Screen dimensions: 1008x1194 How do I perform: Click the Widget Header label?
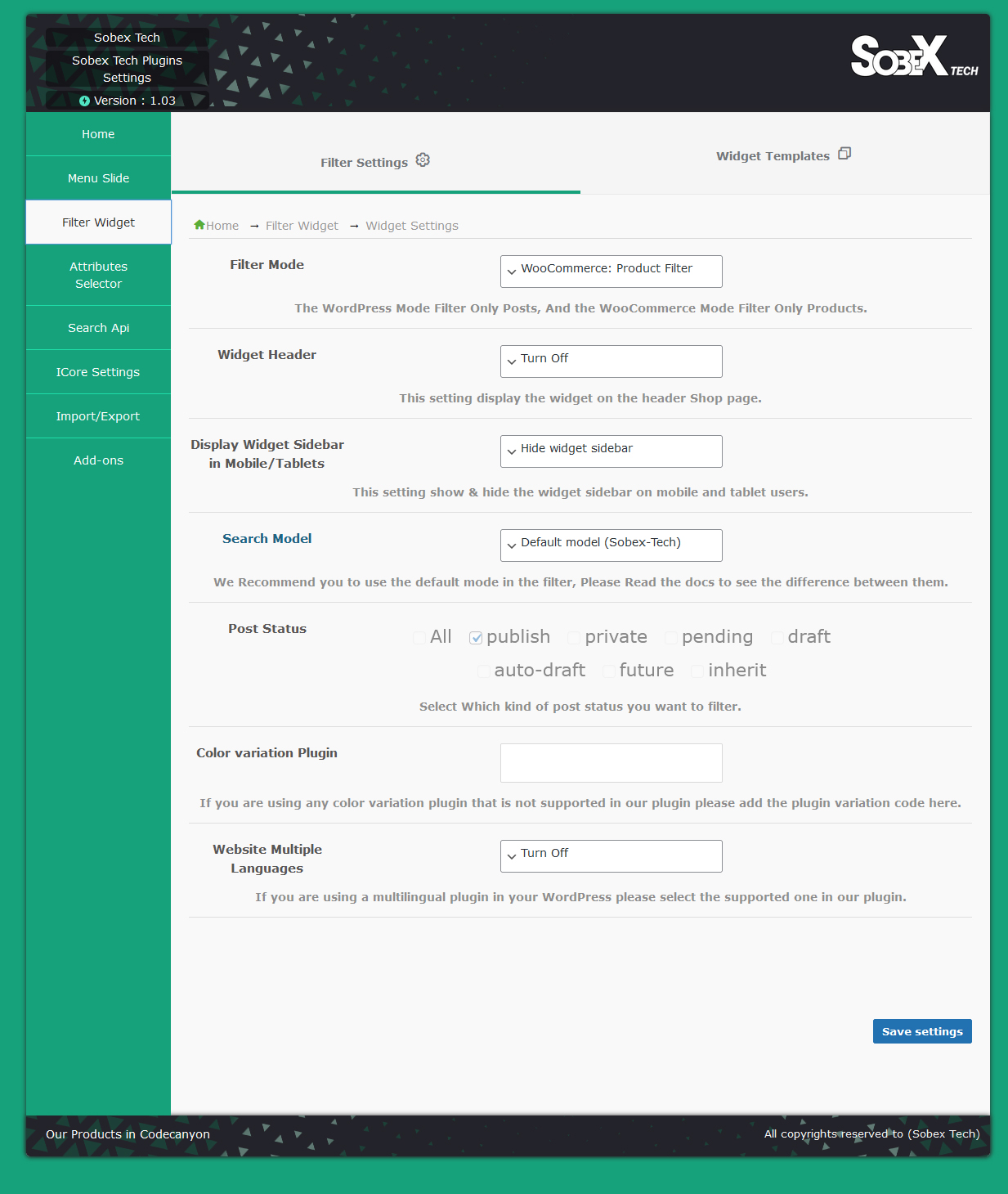[x=267, y=354]
